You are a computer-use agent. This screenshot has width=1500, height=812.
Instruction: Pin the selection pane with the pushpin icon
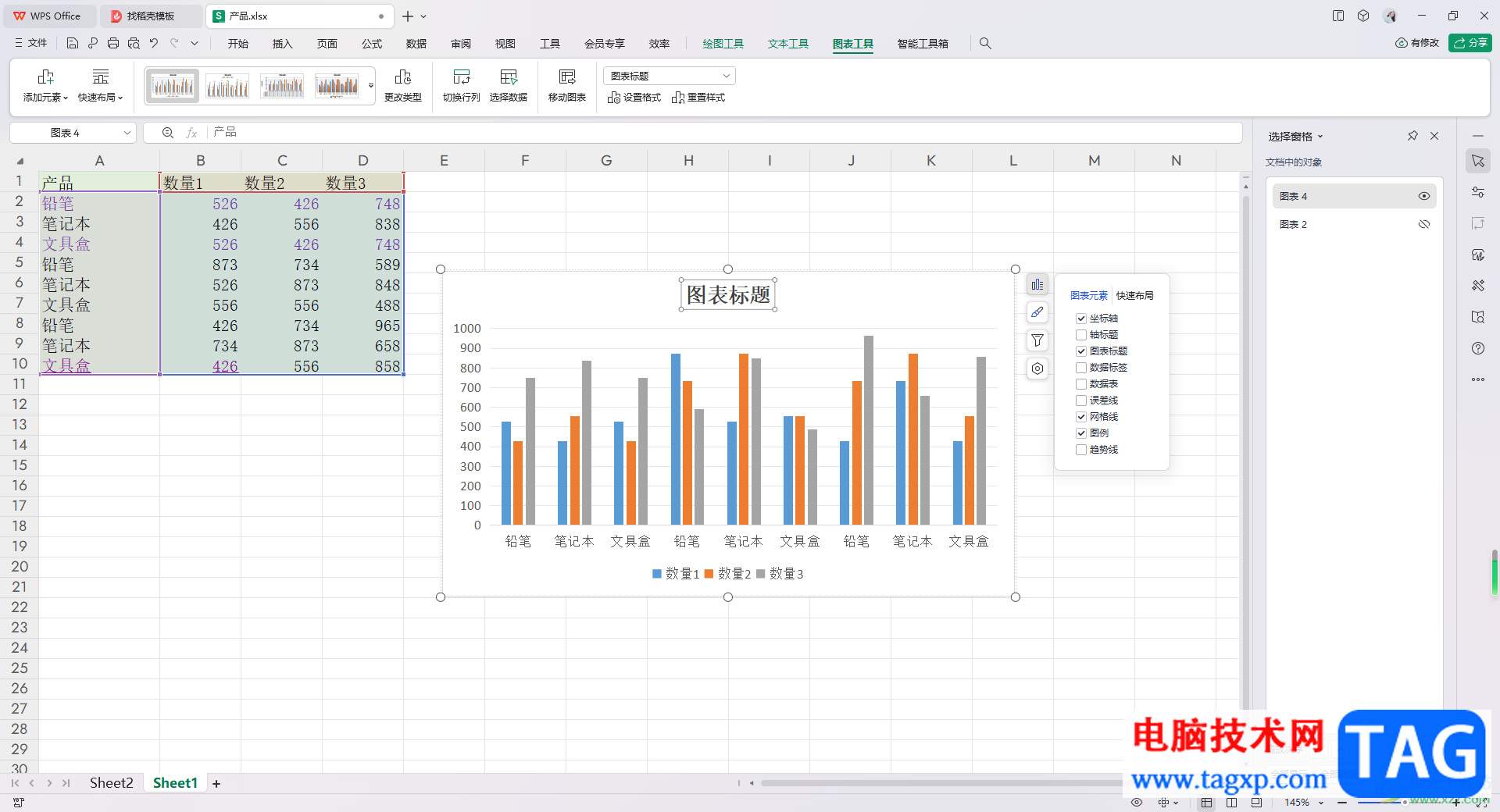pyautogui.click(x=1412, y=136)
